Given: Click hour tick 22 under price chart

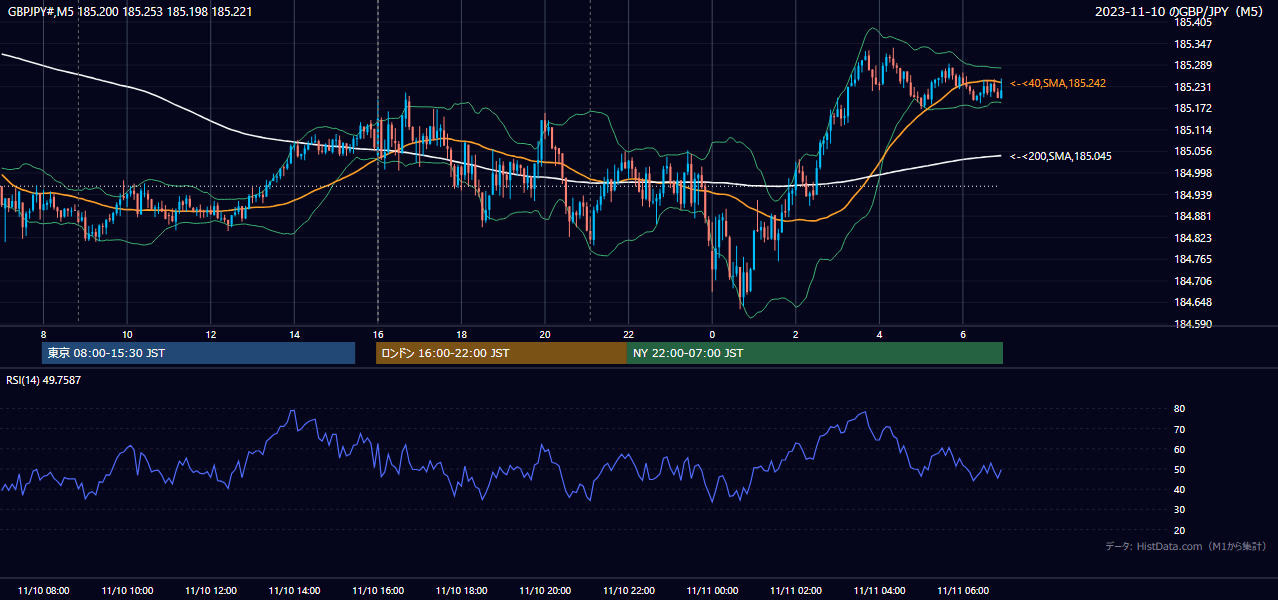Looking at the screenshot, I should (x=629, y=334).
